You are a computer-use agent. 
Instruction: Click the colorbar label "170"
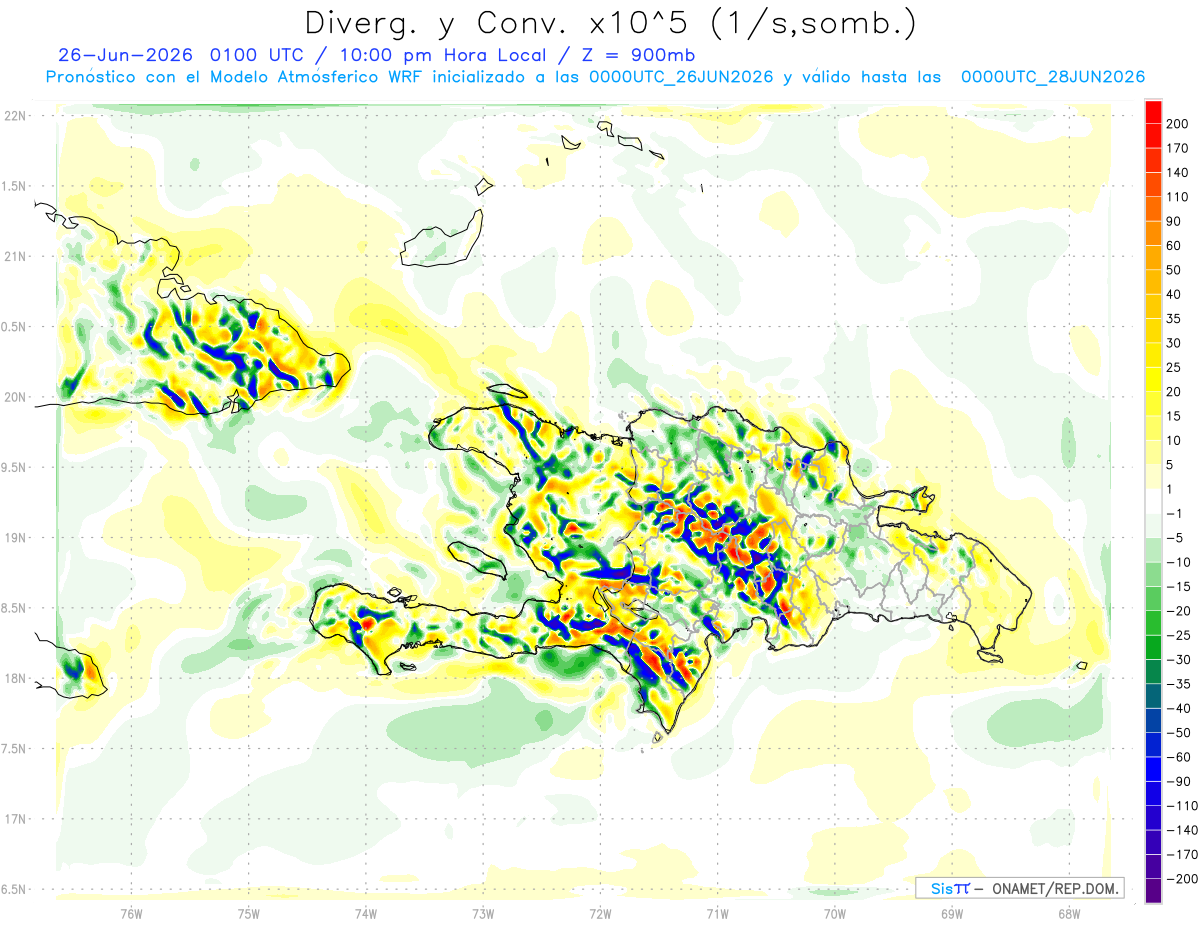point(1177,148)
